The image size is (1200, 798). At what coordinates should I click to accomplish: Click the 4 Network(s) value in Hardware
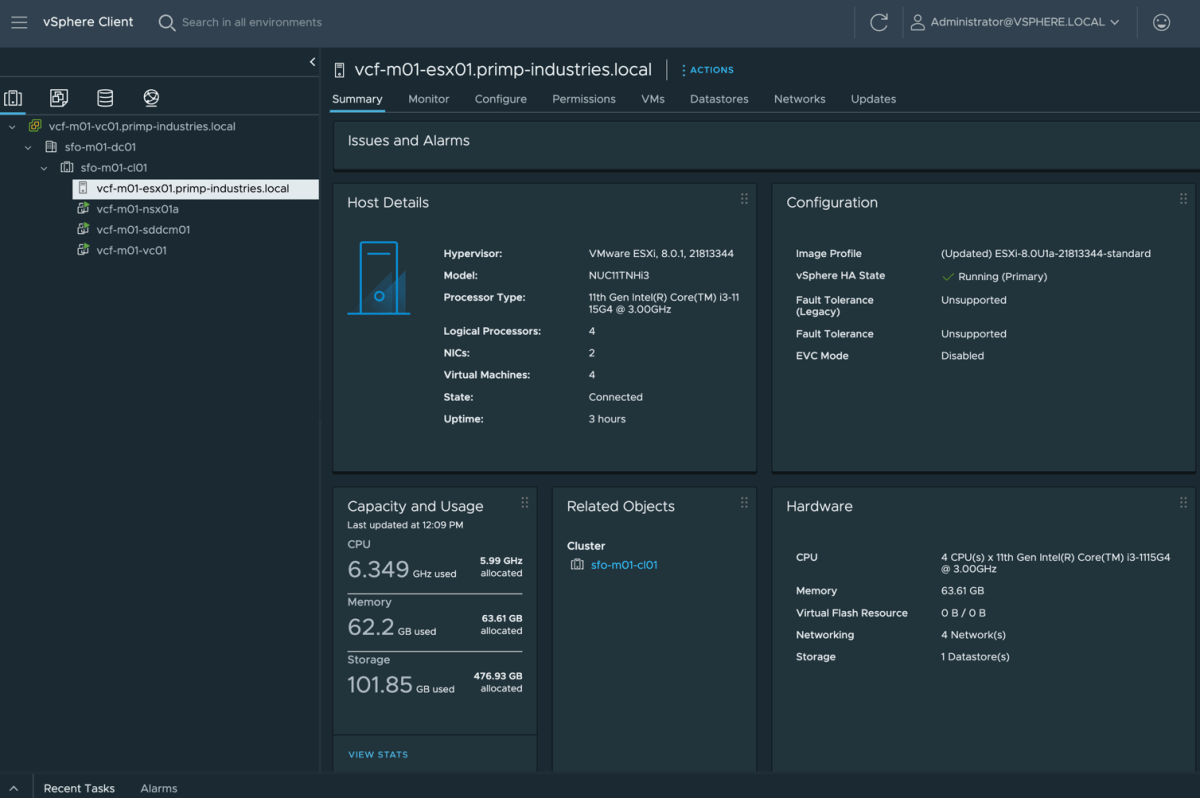[973, 635]
